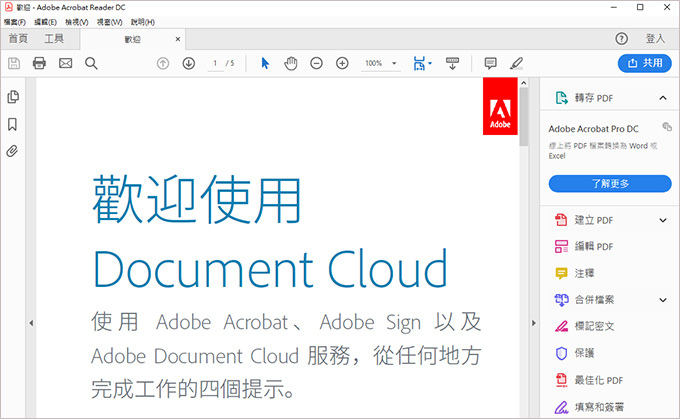This screenshot has width=680, height=419.
Task: Click the document vertical scrollbar thumb
Action: point(524,117)
